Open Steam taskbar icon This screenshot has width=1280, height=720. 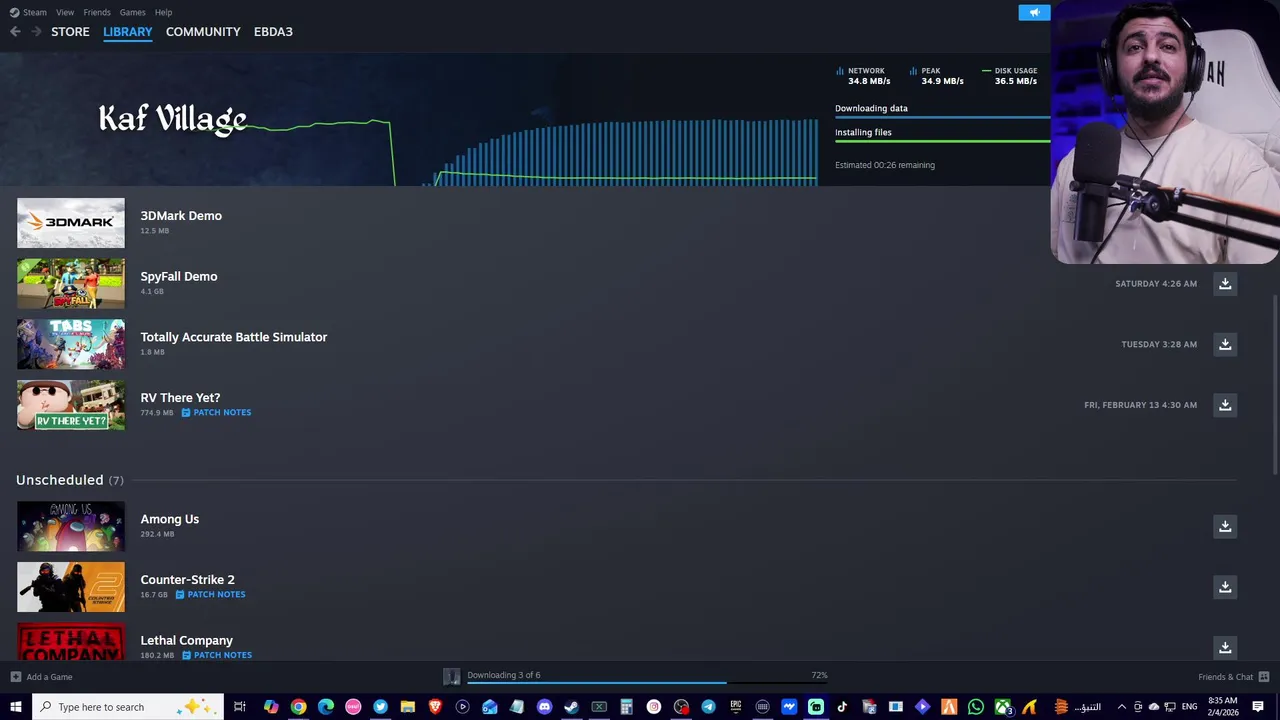tap(571, 707)
